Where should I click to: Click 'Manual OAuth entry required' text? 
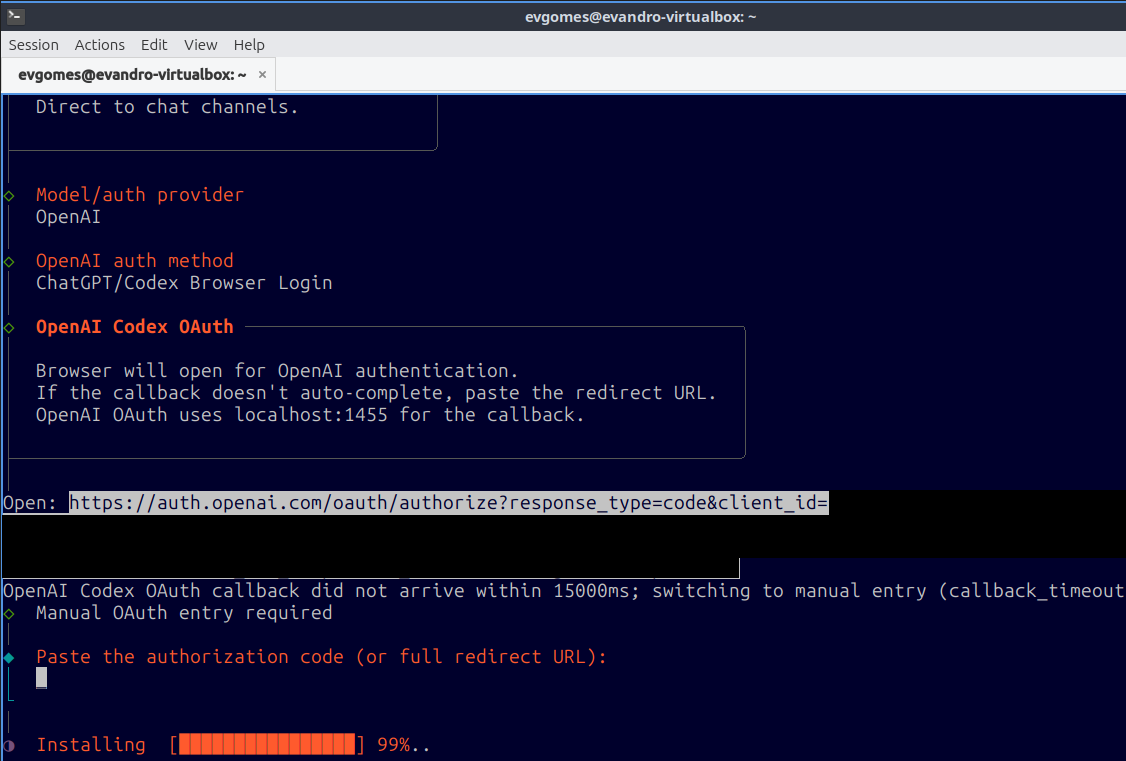point(184,612)
